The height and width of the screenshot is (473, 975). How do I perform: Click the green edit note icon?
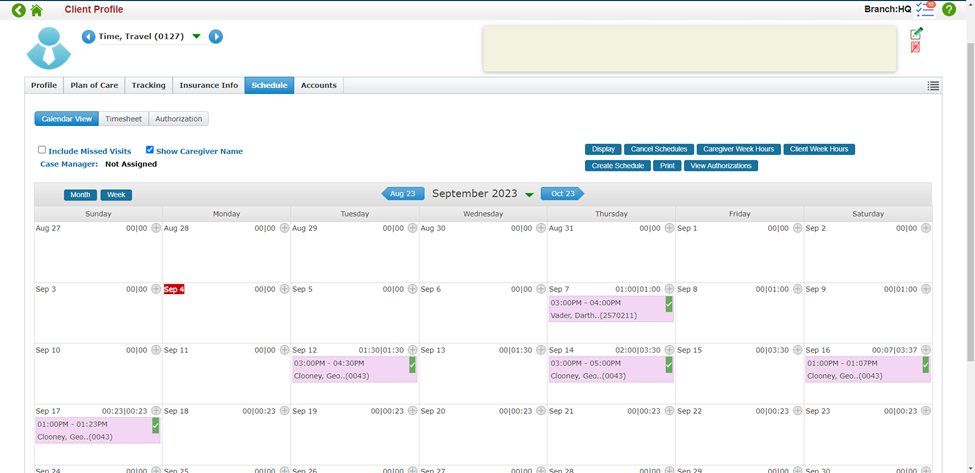(916, 34)
